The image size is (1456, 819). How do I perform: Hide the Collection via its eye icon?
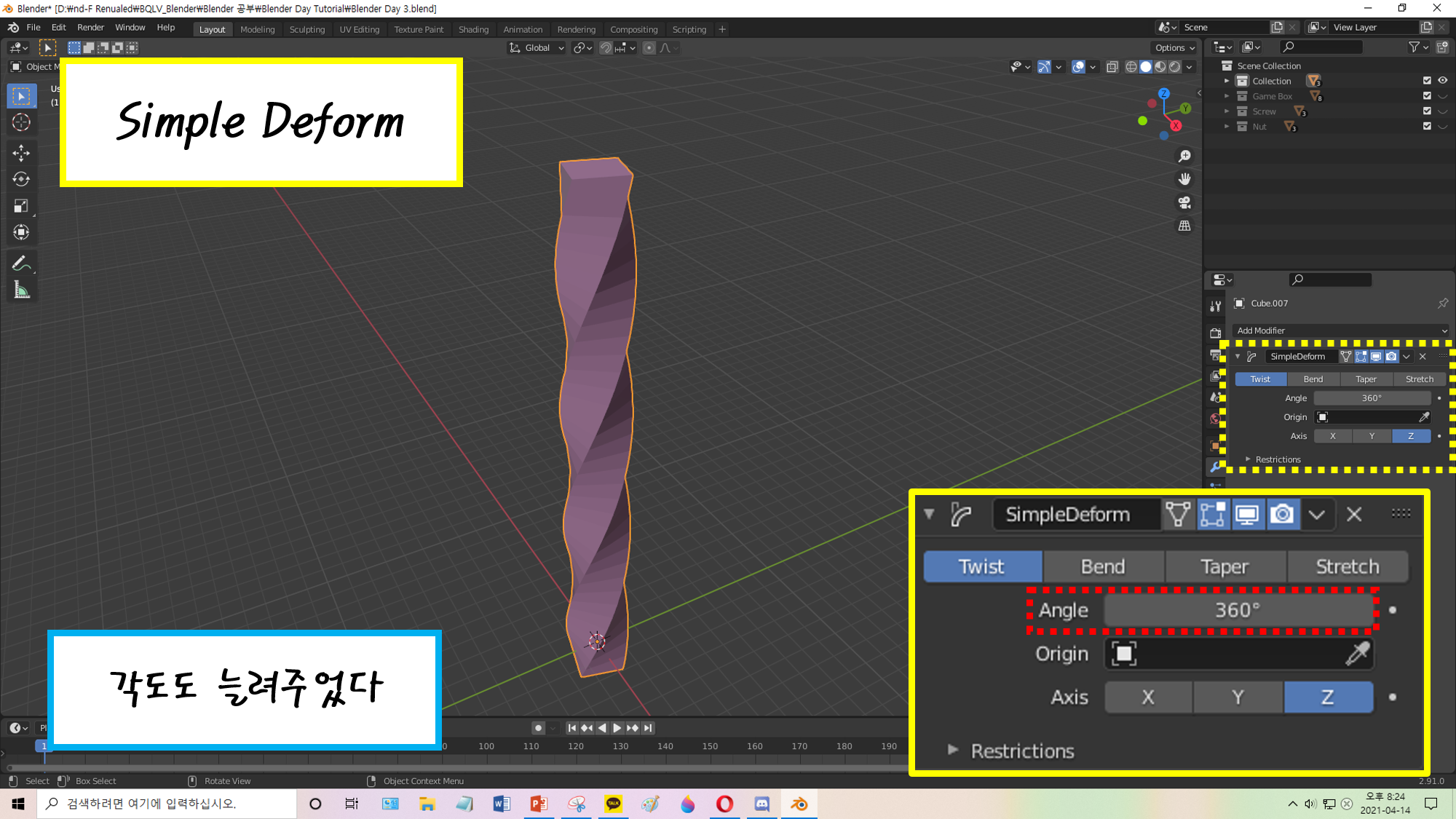pos(1442,81)
